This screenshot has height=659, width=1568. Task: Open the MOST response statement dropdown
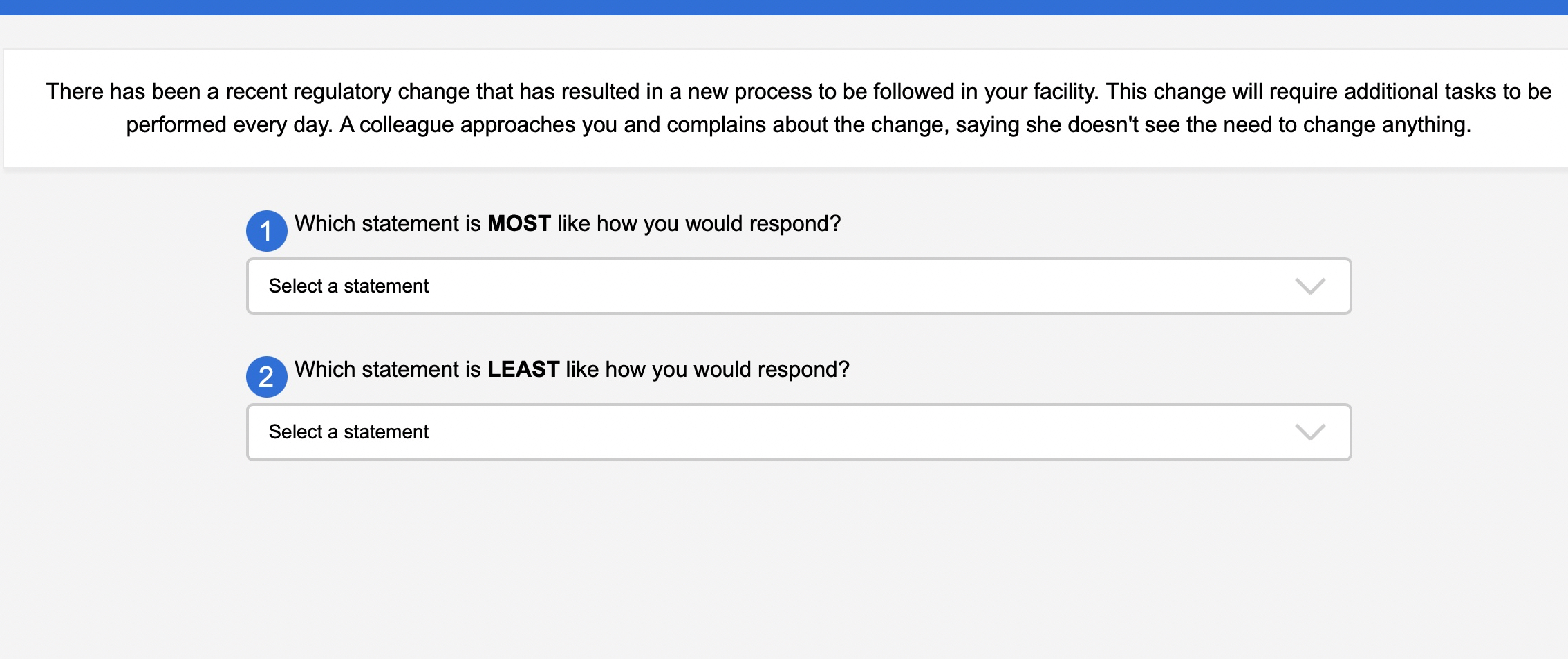tap(799, 286)
